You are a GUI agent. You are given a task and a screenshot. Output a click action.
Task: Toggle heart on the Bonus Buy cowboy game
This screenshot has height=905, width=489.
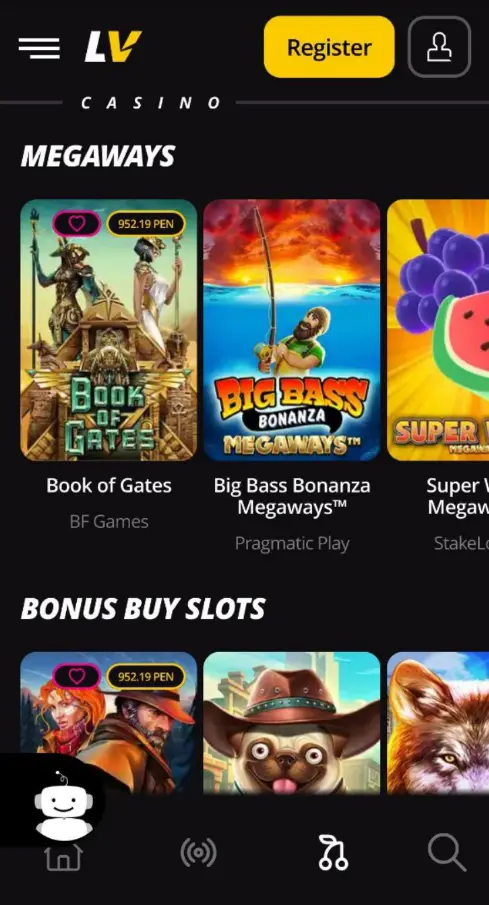pos(77,676)
